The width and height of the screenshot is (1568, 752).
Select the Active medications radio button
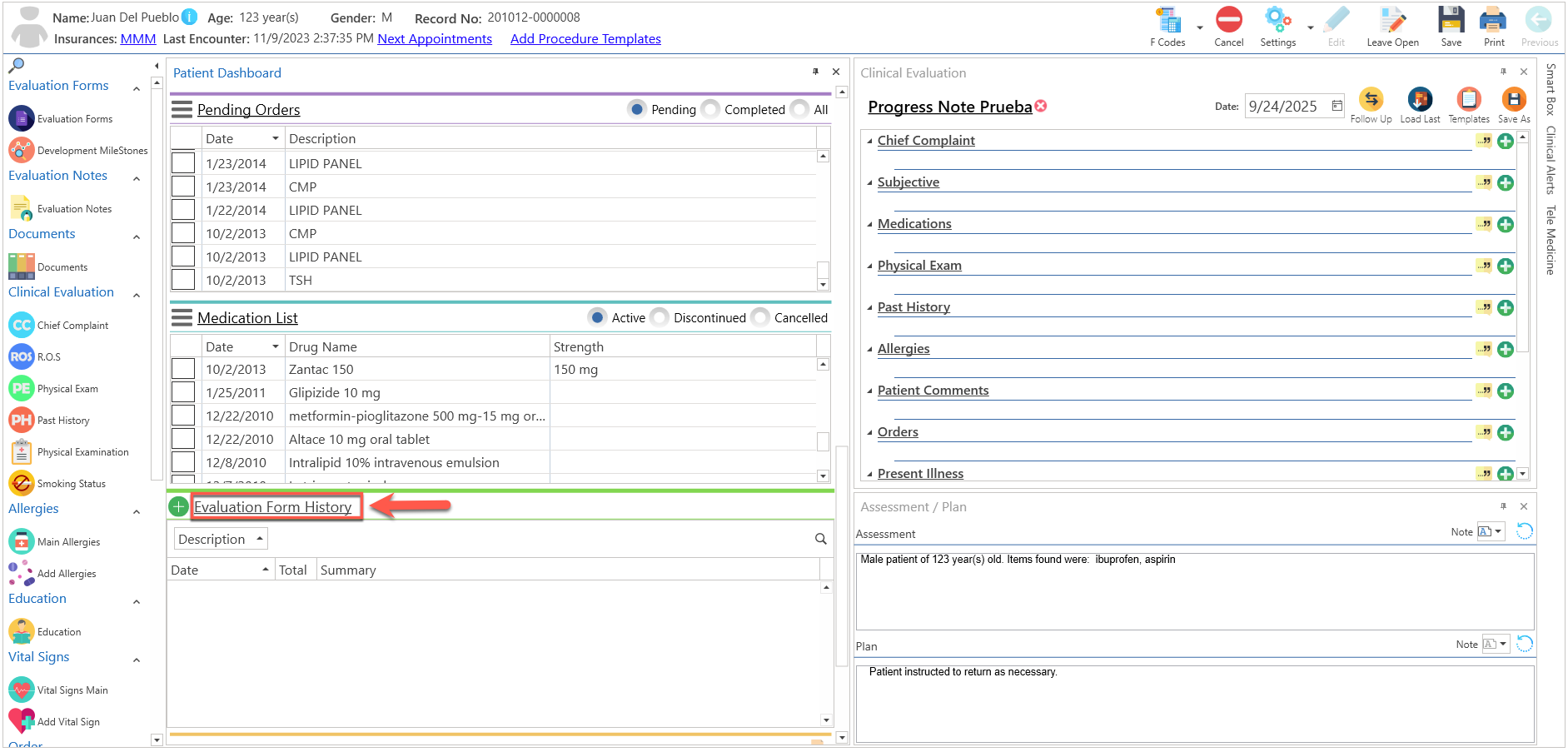[597, 317]
